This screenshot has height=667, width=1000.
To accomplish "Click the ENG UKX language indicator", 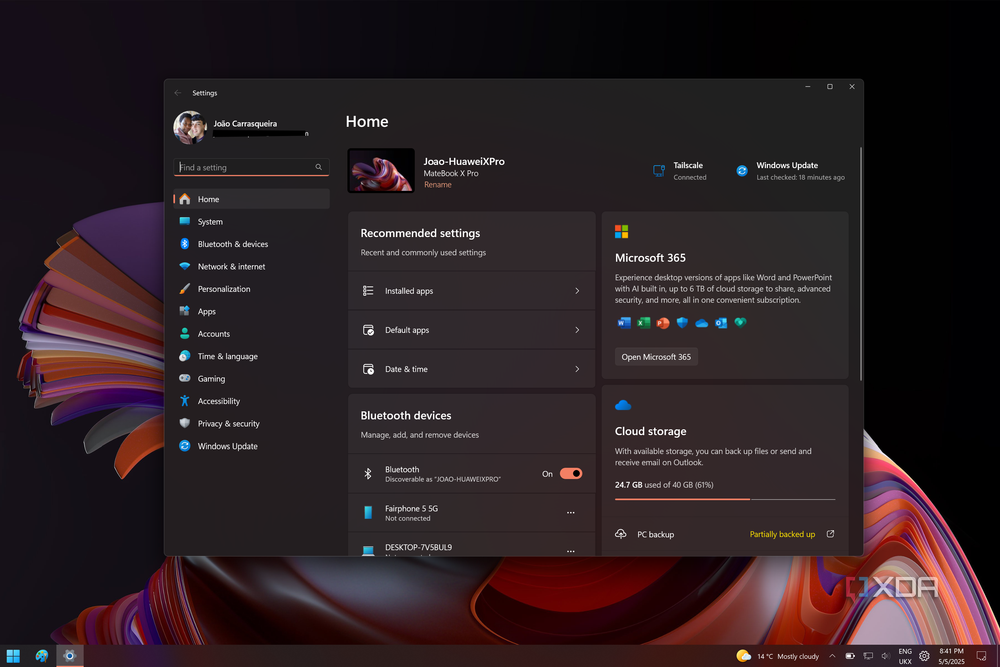I will point(905,656).
